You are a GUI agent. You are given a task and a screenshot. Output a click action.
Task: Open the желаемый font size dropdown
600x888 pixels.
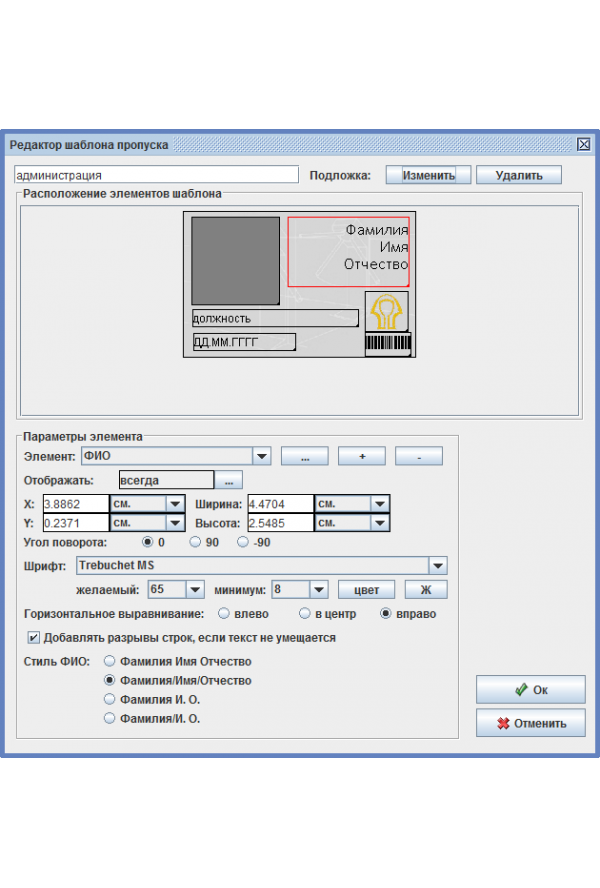pos(195,590)
